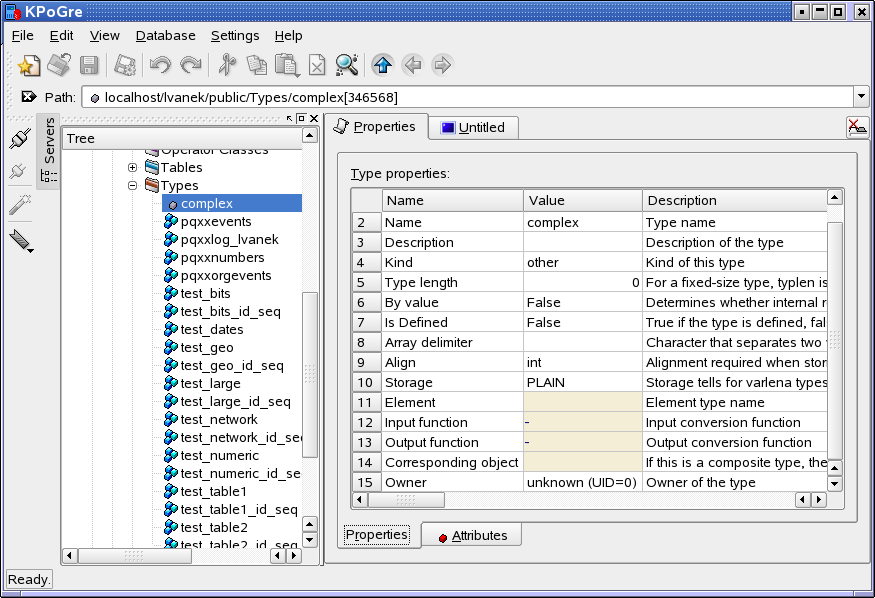Open the Path combo box dropdown

(x=861, y=97)
